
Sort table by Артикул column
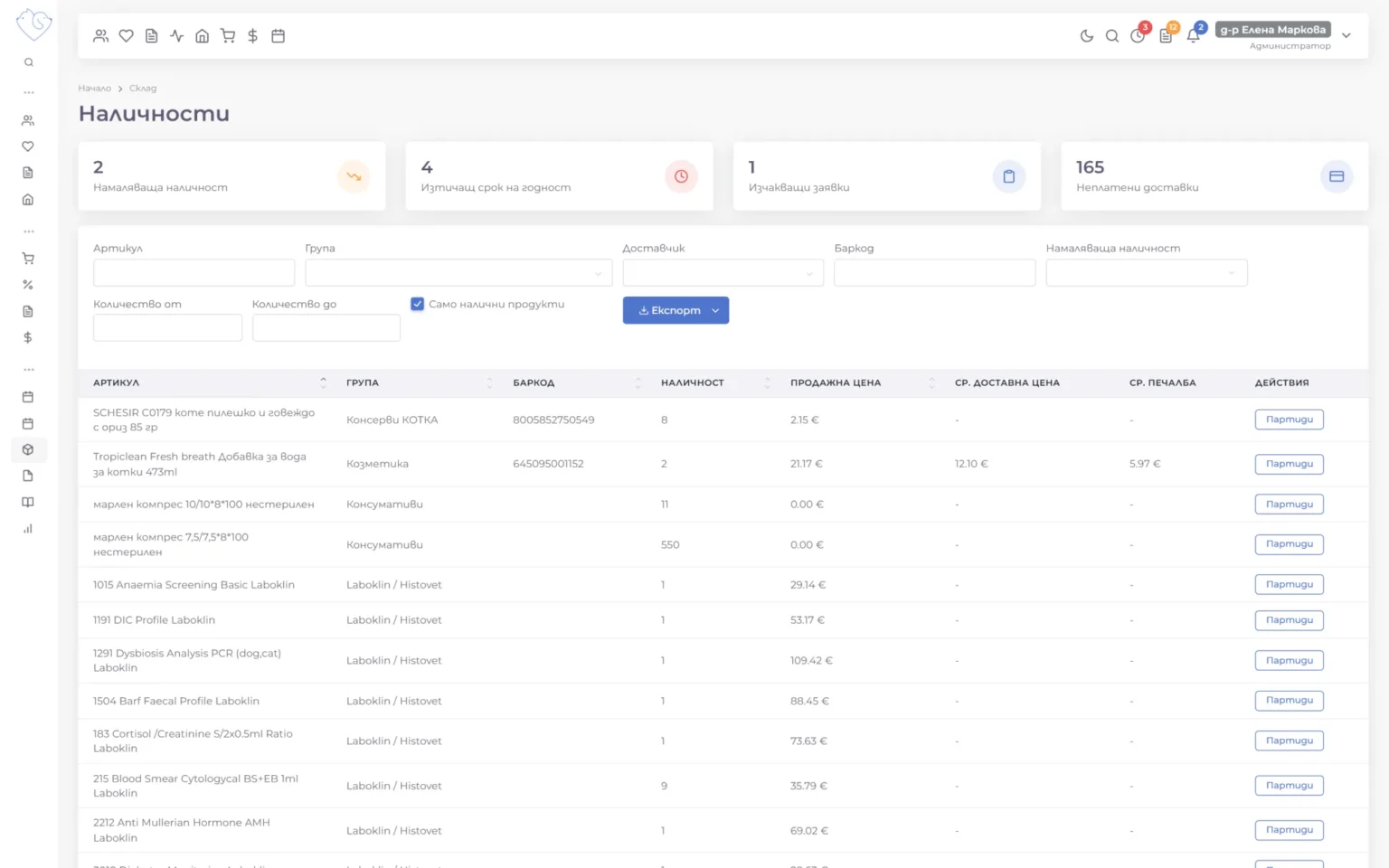[210, 382]
